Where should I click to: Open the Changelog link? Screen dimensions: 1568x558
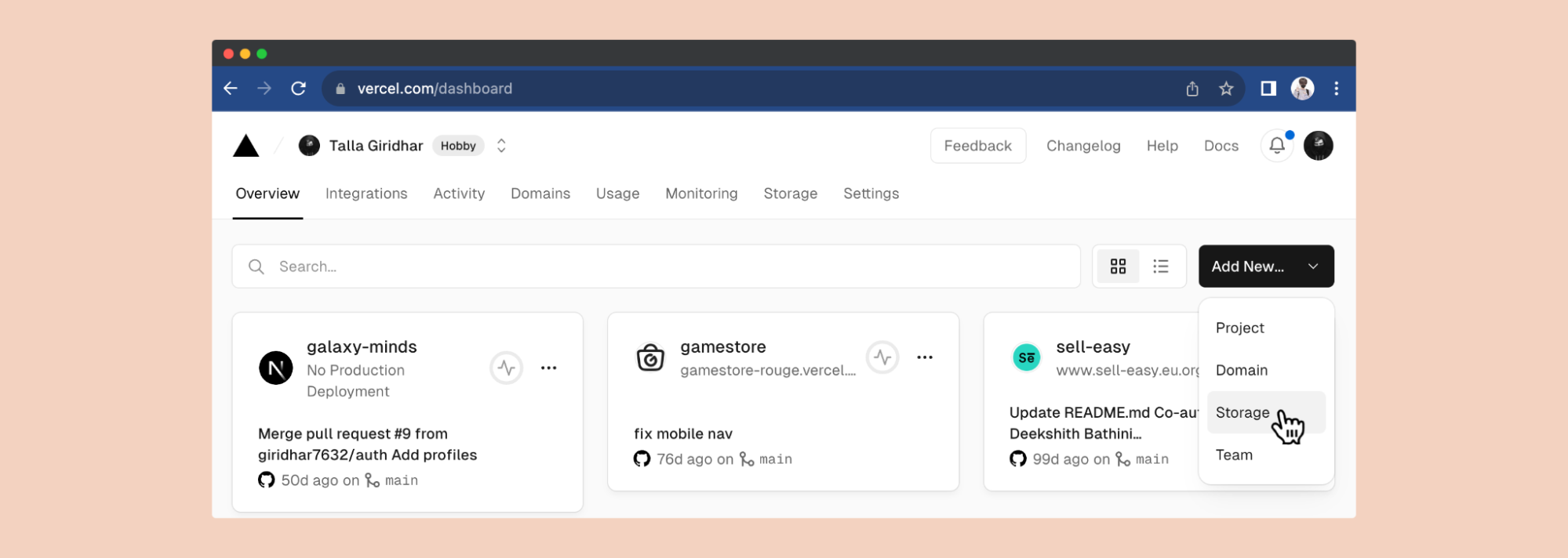click(1083, 146)
